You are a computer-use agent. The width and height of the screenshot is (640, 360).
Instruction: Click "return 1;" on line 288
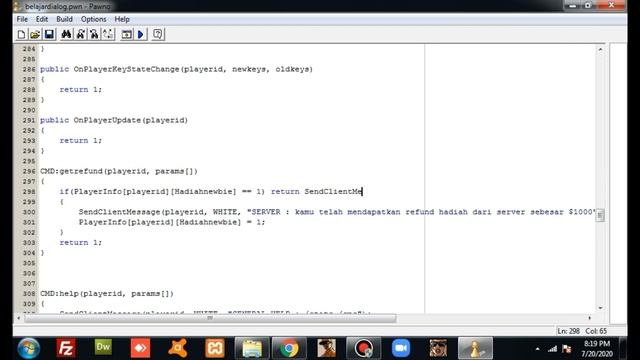tap(80, 89)
